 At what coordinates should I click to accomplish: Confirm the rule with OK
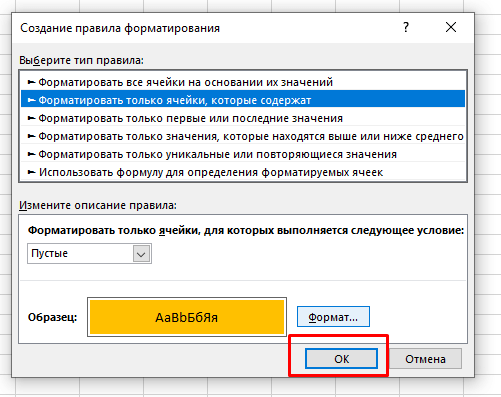[x=341, y=359]
